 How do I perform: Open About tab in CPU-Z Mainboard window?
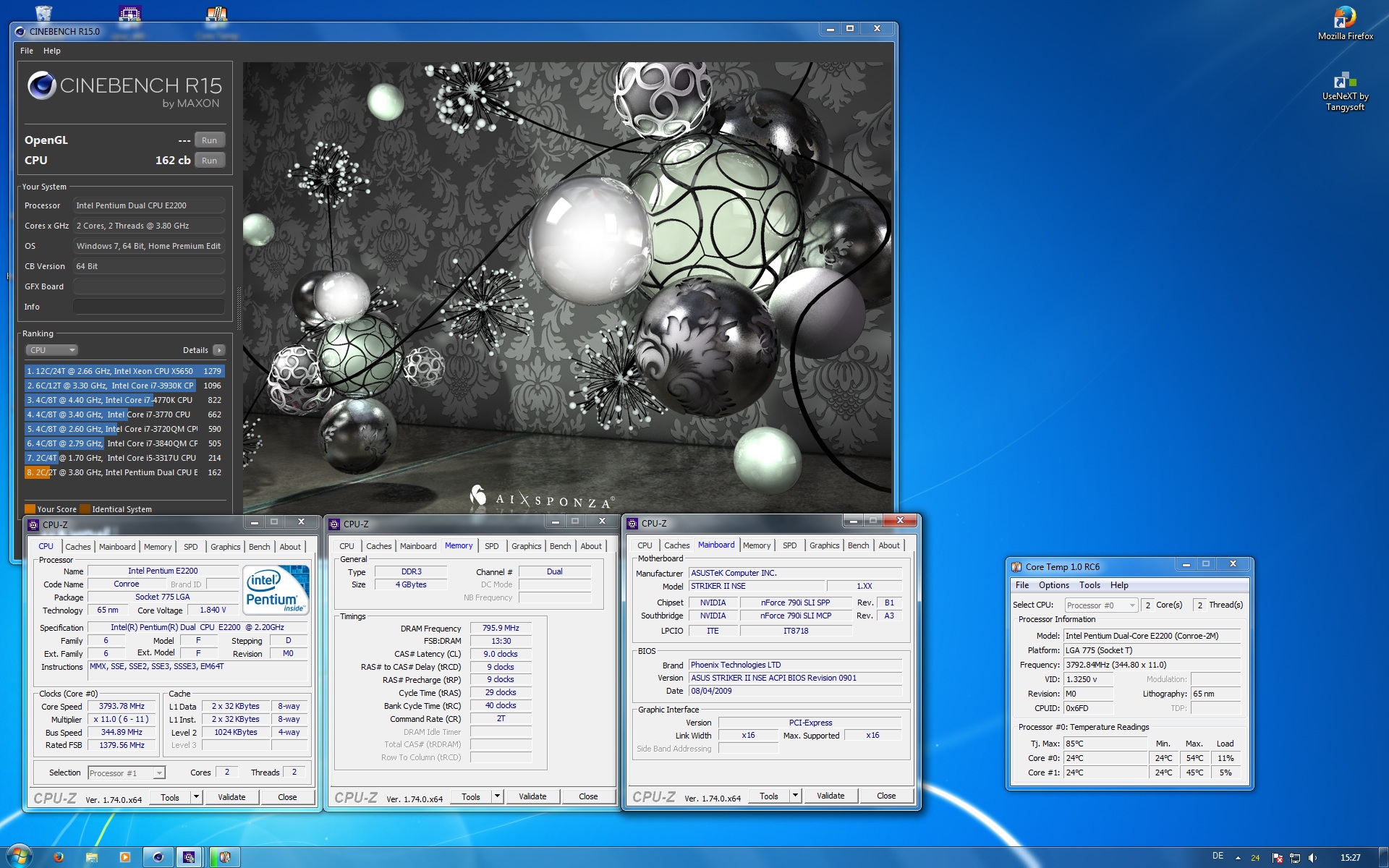[889, 545]
